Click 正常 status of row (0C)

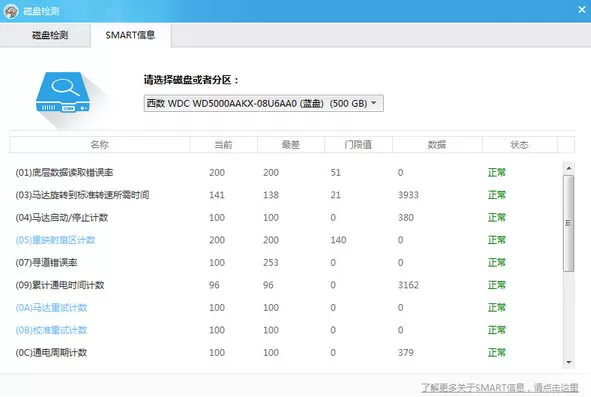click(497, 353)
